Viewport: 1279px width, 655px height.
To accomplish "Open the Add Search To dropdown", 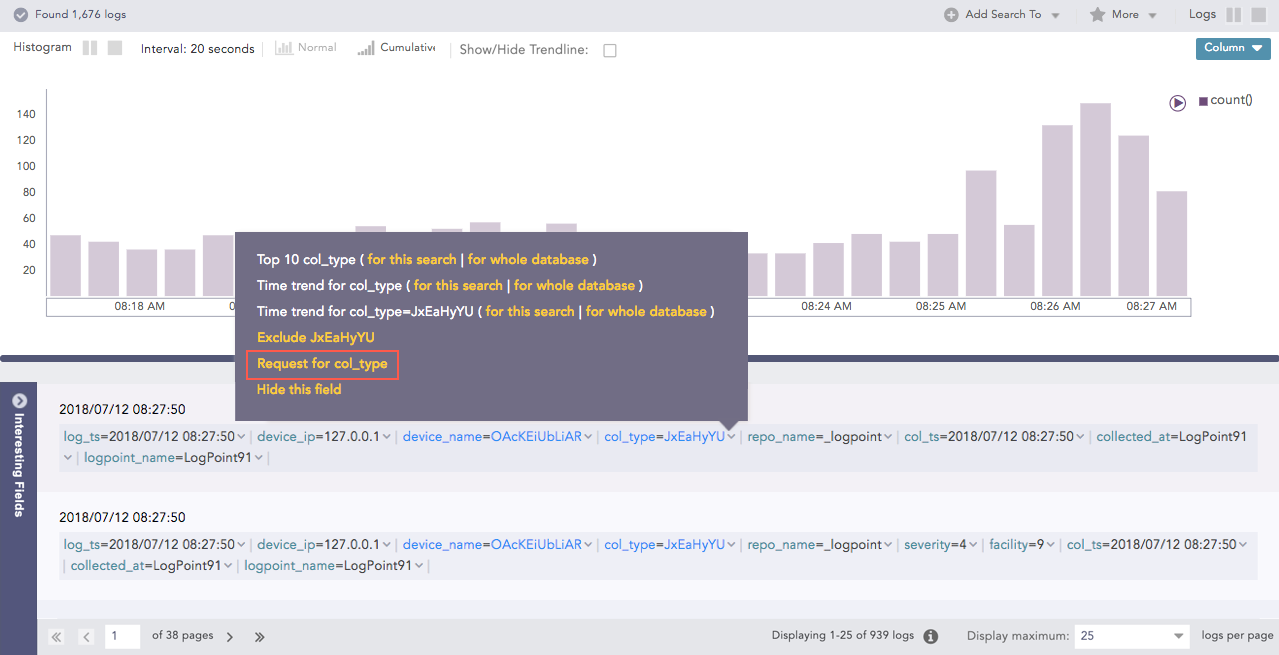I will (1002, 15).
